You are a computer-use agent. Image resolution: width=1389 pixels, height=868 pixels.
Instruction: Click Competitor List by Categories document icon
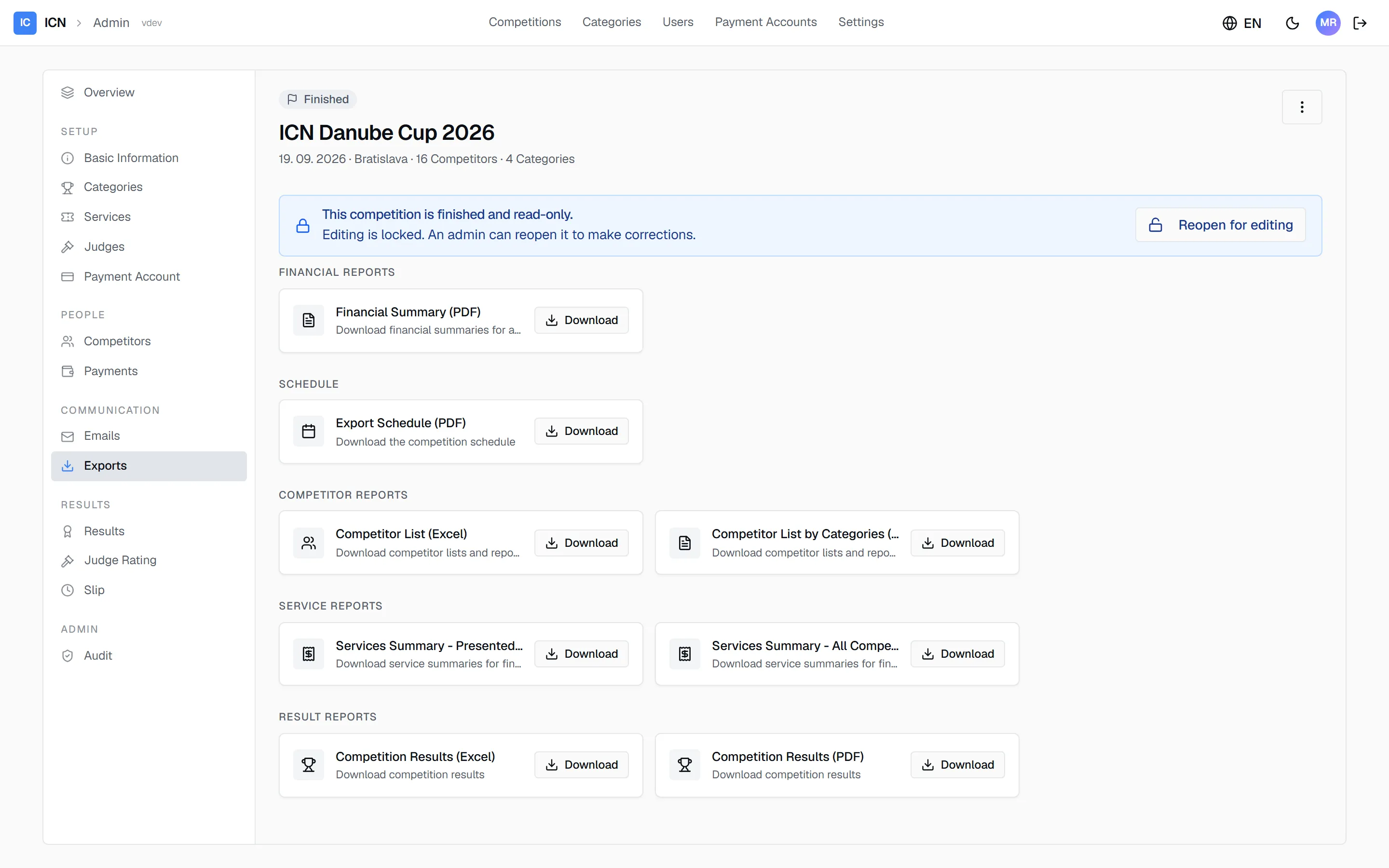[x=685, y=542]
